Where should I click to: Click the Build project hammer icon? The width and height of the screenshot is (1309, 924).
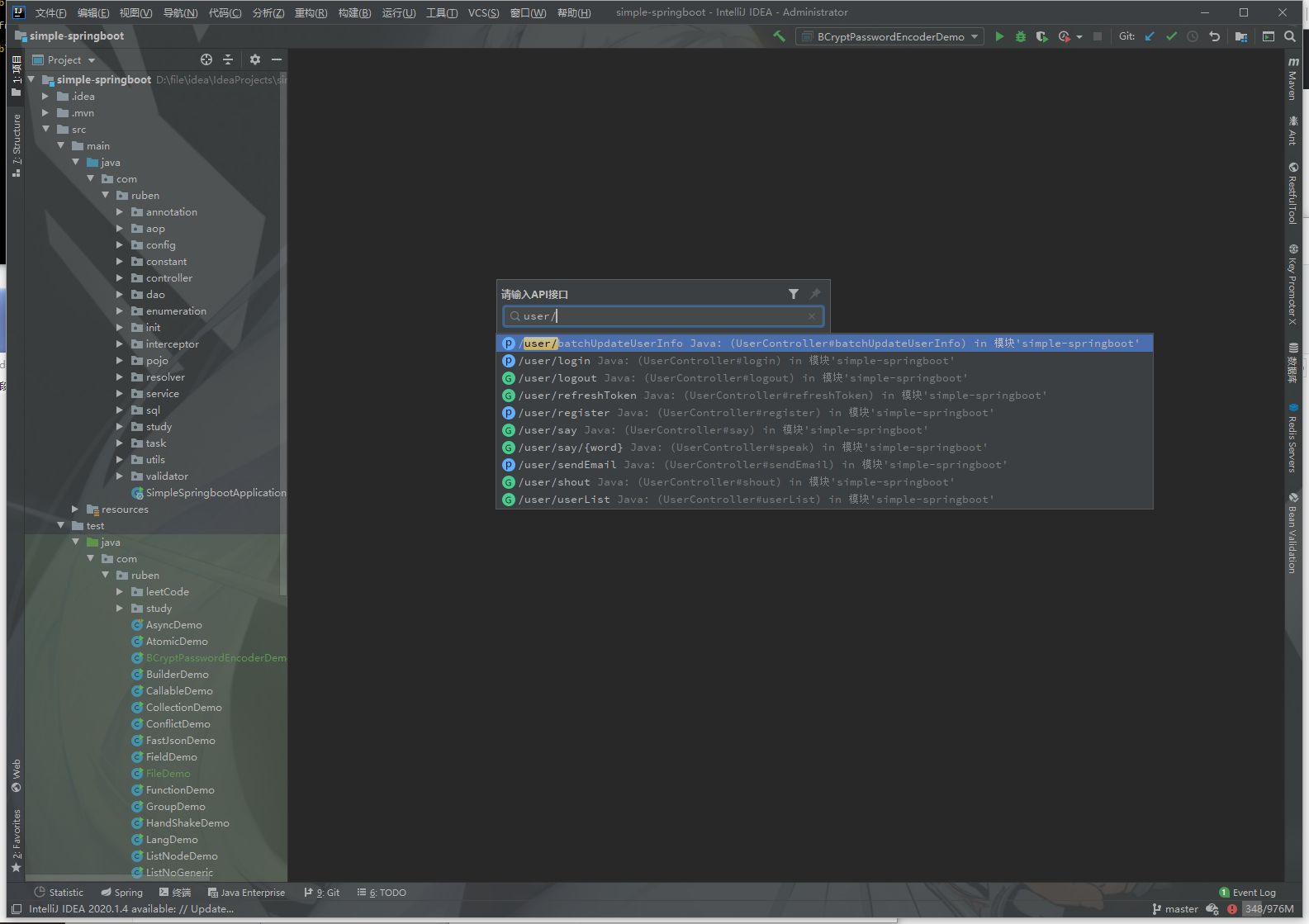[779, 36]
